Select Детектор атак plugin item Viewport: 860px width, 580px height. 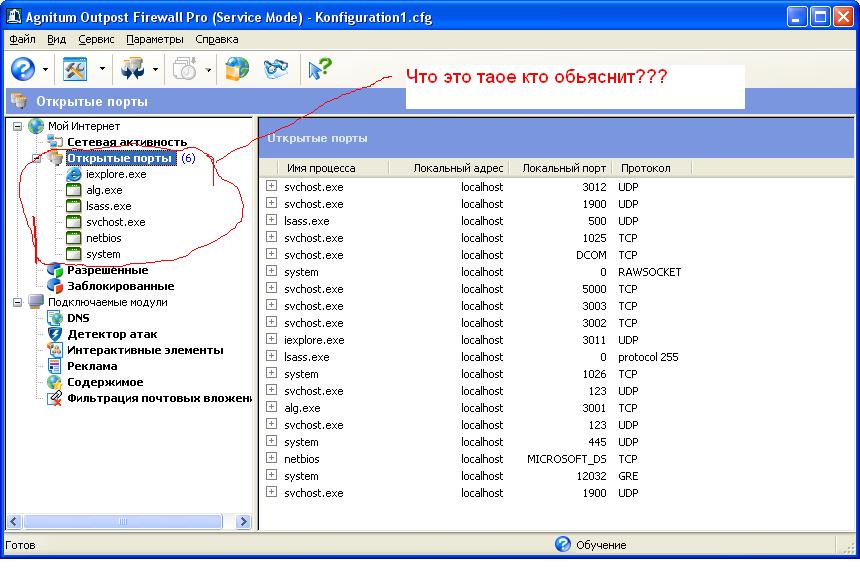coord(112,334)
